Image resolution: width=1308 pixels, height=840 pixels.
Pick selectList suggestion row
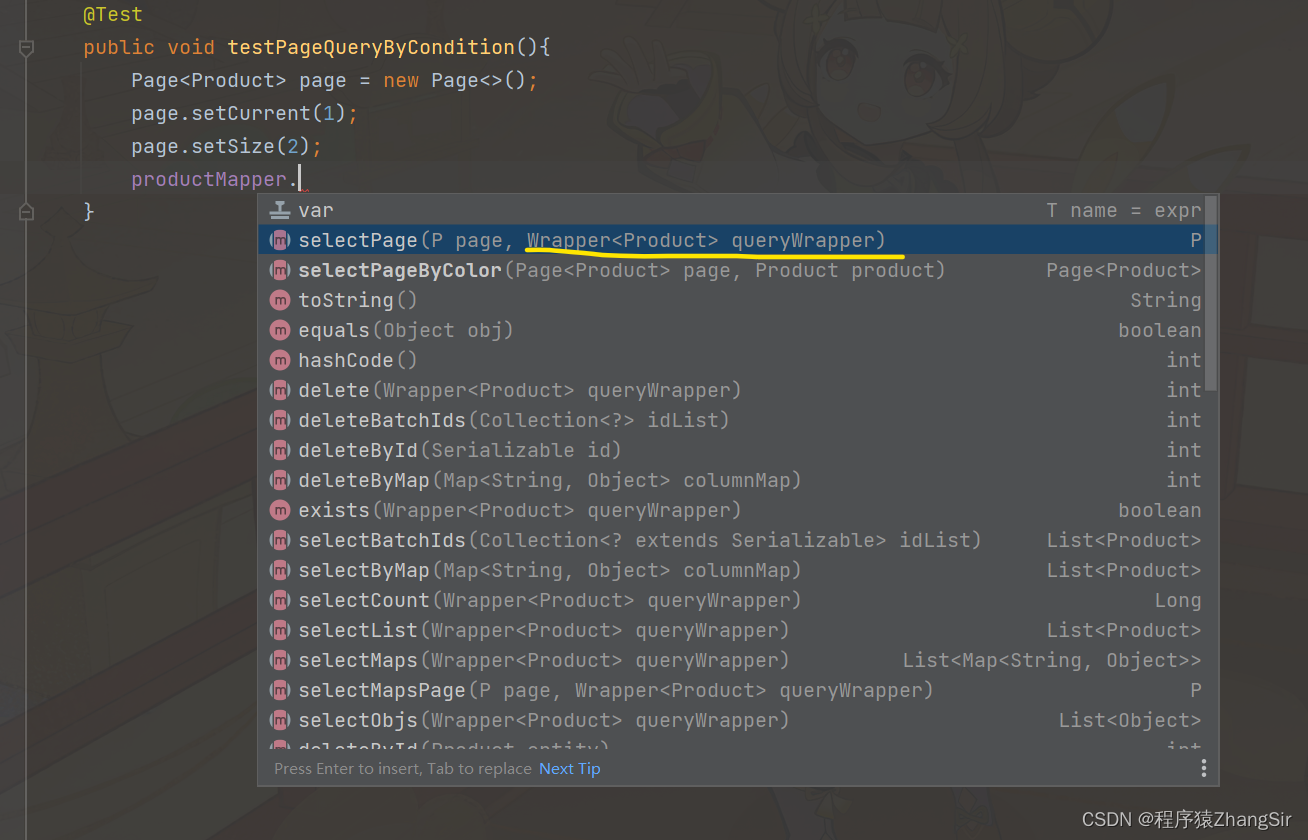pyautogui.click(x=731, y=630)
